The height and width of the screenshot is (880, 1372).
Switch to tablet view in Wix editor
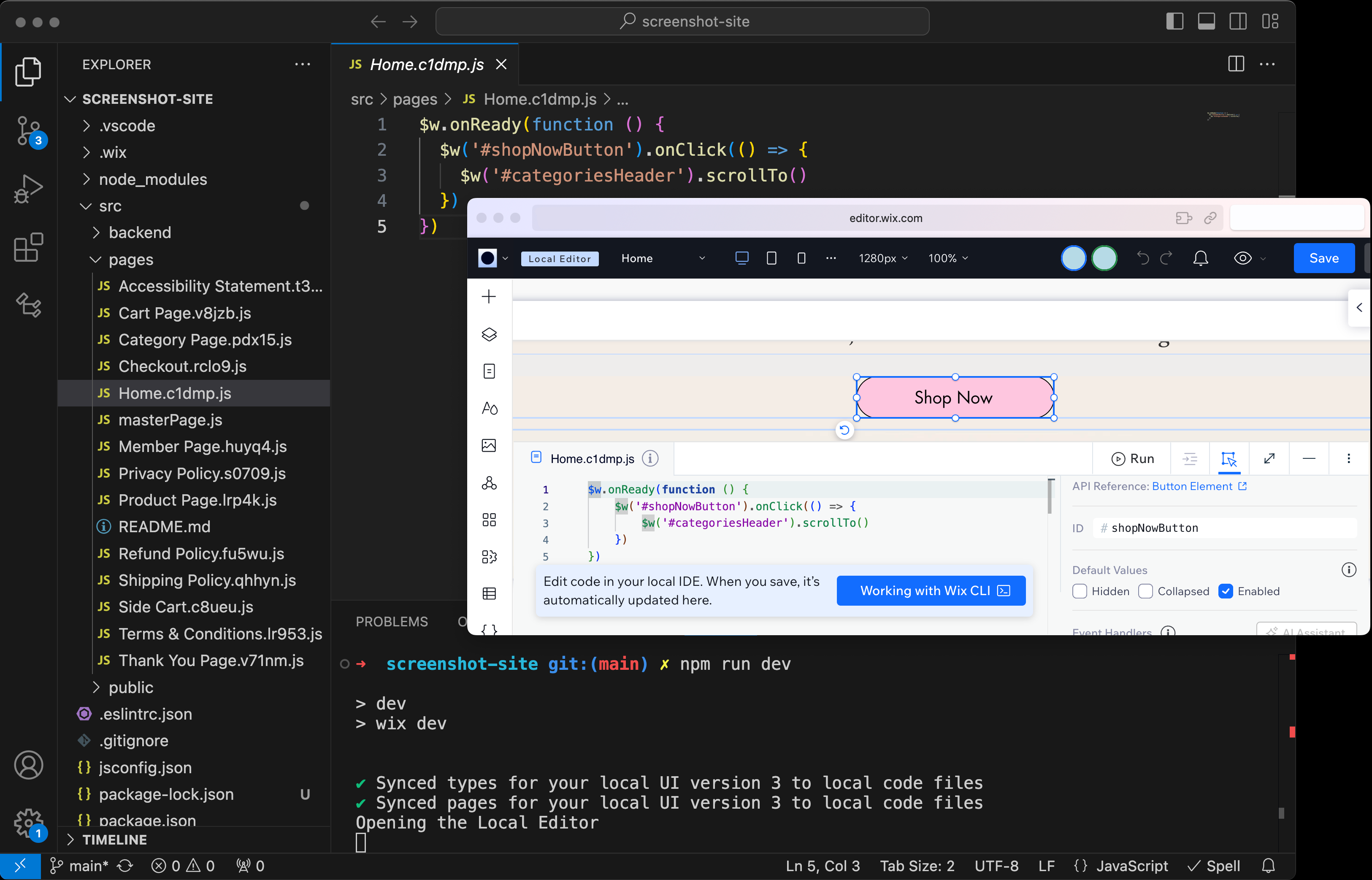pyautogui.click(x=771, y=258)
